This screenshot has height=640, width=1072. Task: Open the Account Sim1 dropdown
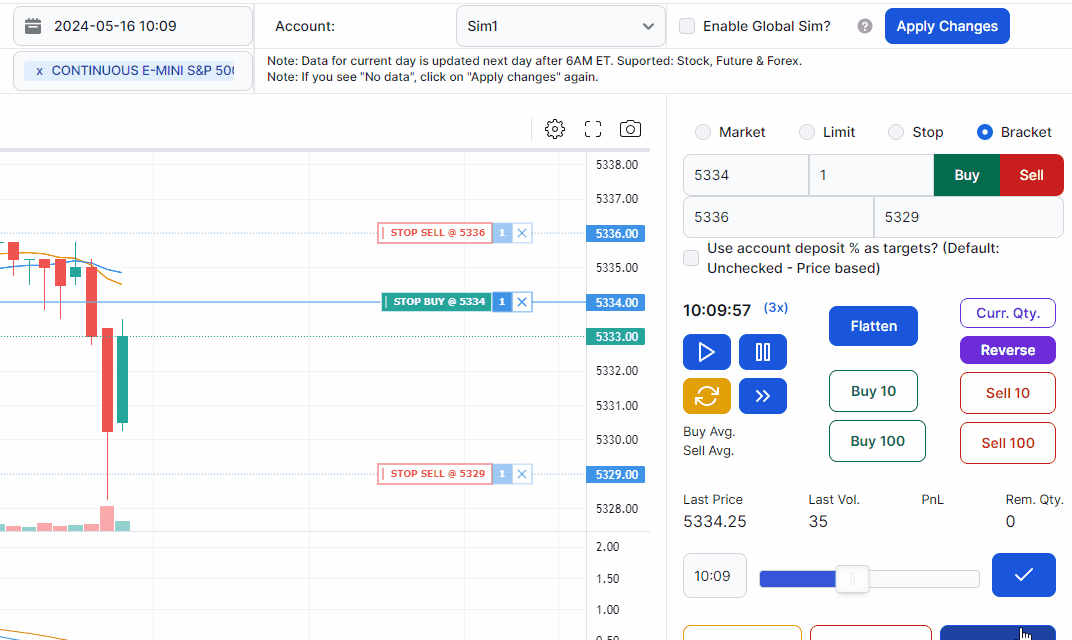click(561, 26)
